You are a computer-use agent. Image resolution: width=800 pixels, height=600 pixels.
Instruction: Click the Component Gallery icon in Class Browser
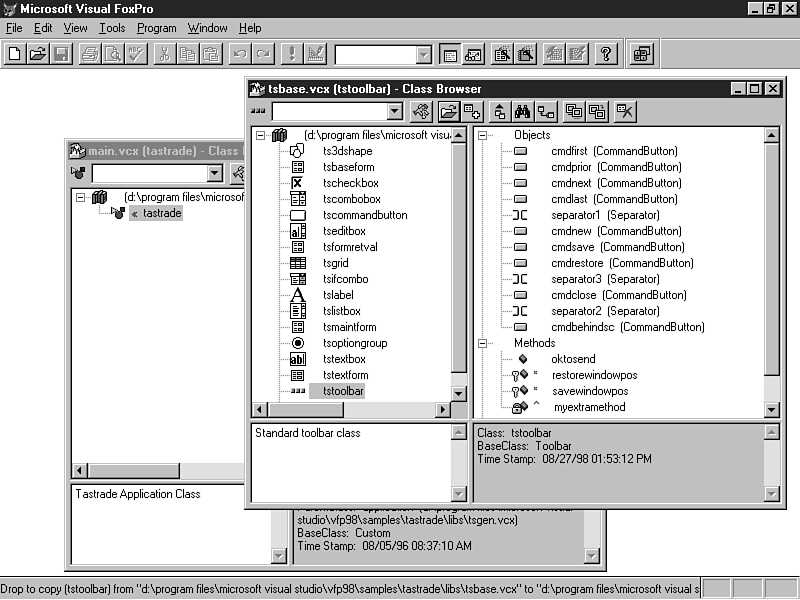(421, 111)
